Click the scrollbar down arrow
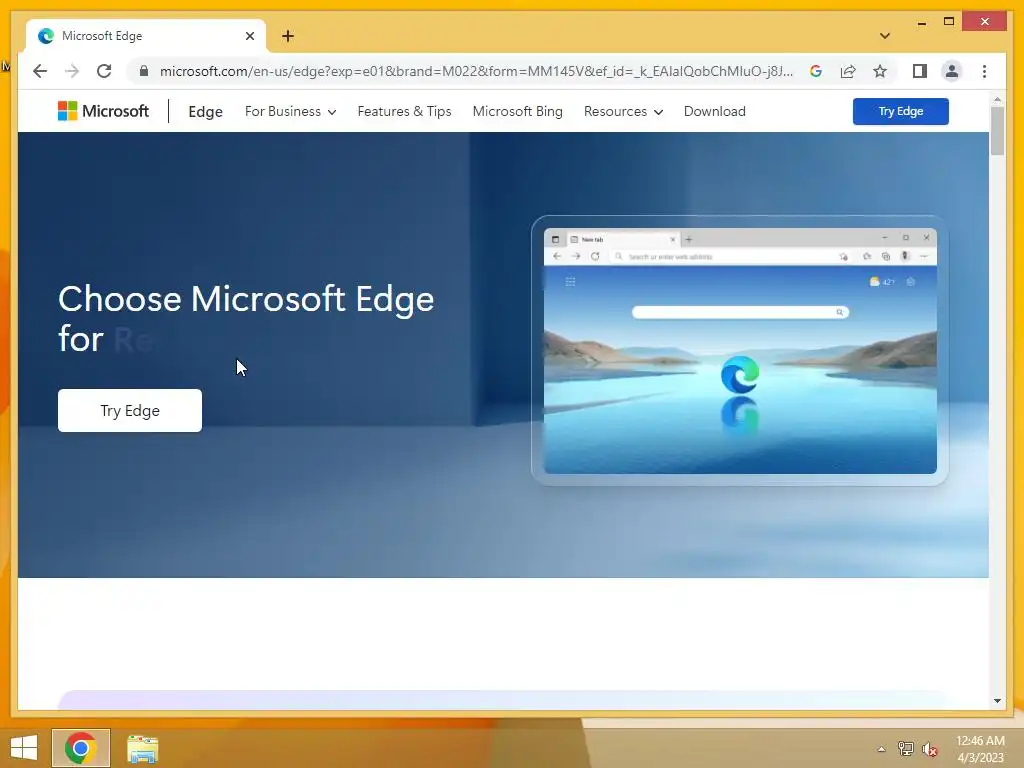 point(997,701)
